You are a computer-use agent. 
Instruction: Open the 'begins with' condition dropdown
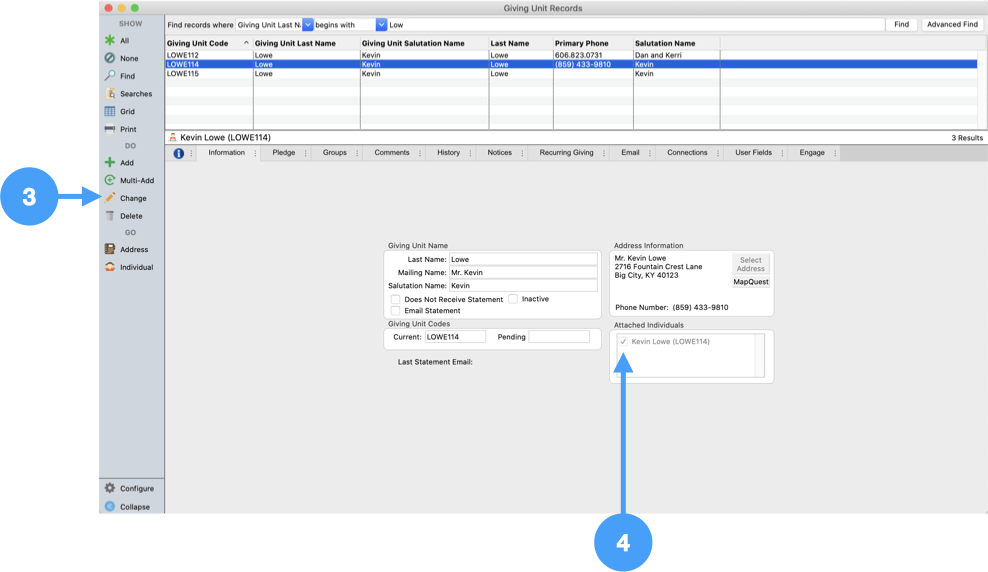coord(381,25)
